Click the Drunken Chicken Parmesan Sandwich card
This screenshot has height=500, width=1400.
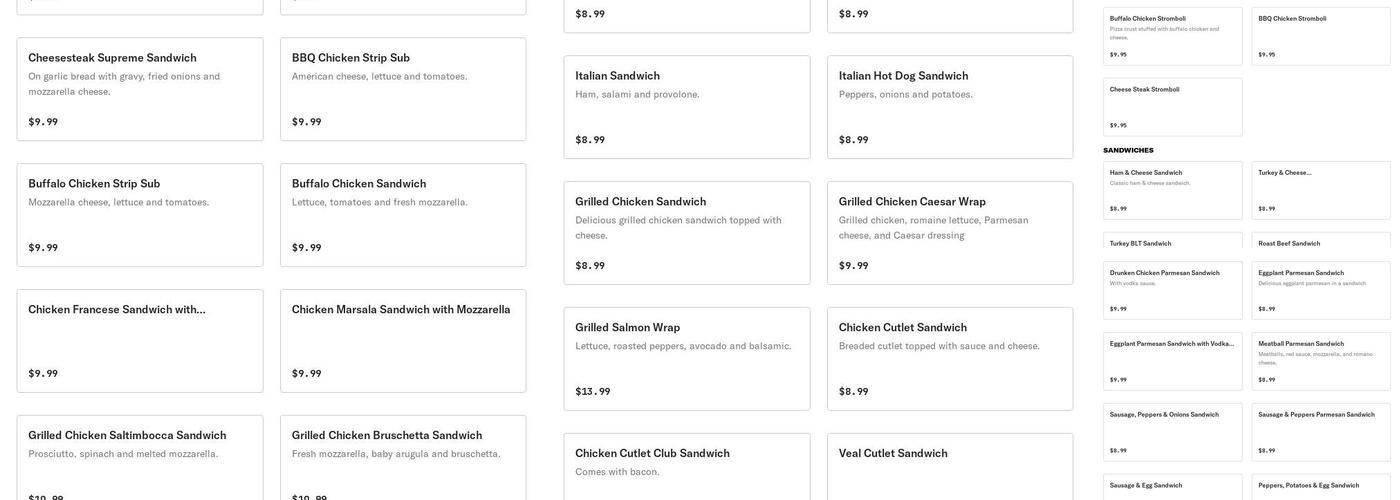click(x=1173, y=290)
